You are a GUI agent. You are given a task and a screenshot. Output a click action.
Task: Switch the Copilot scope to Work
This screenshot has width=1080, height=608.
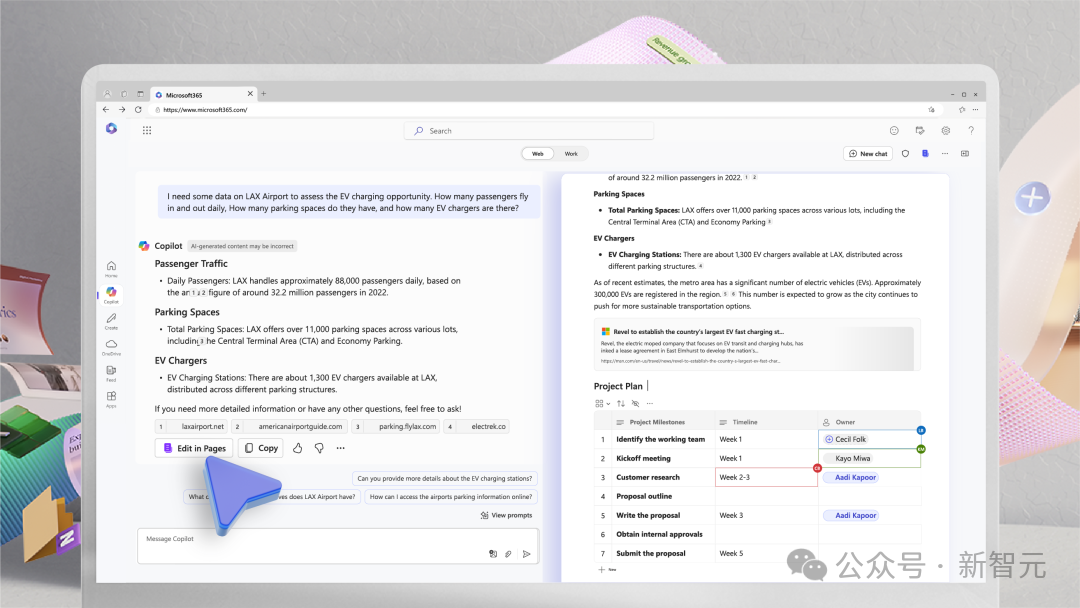[x=571, y=154]
